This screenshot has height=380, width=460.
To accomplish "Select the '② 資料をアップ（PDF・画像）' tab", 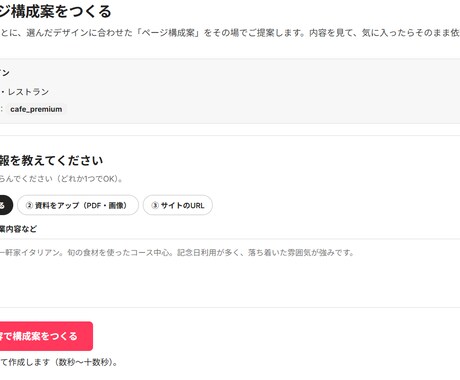I will coord(78,205).
